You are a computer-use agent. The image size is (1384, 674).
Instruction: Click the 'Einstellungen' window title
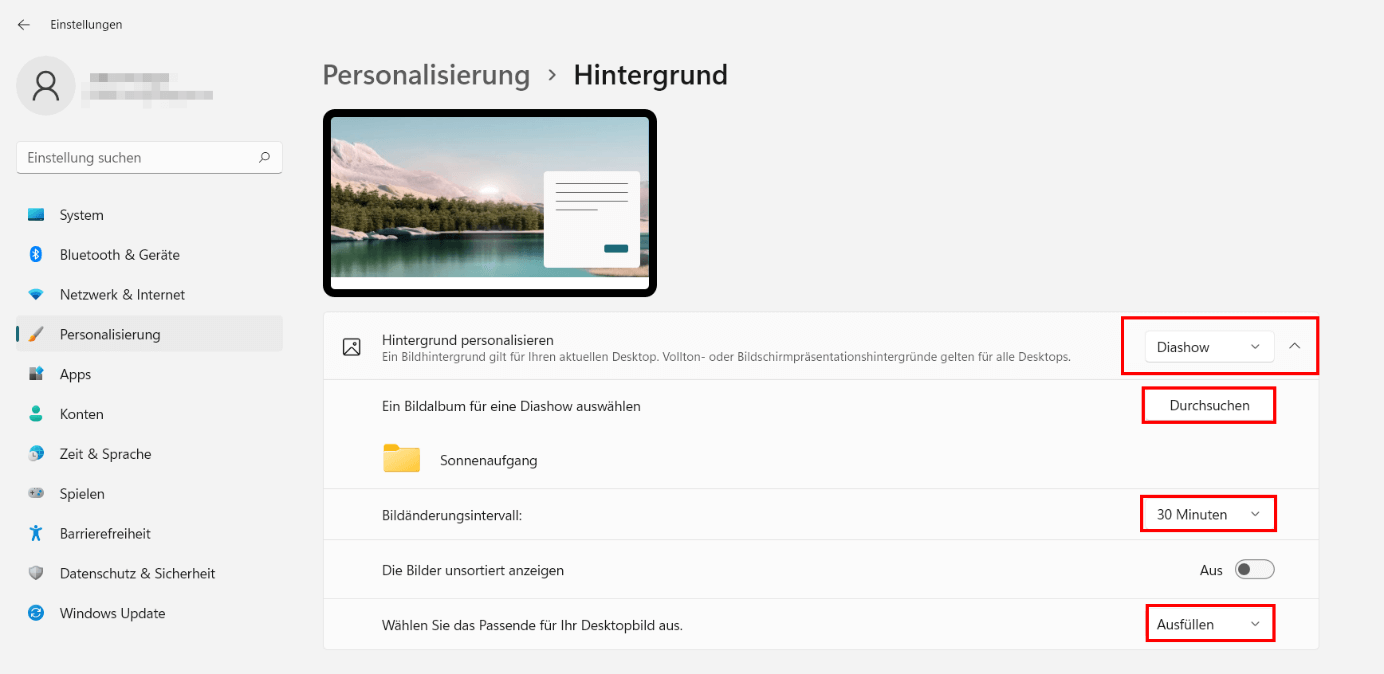point(86,25)
